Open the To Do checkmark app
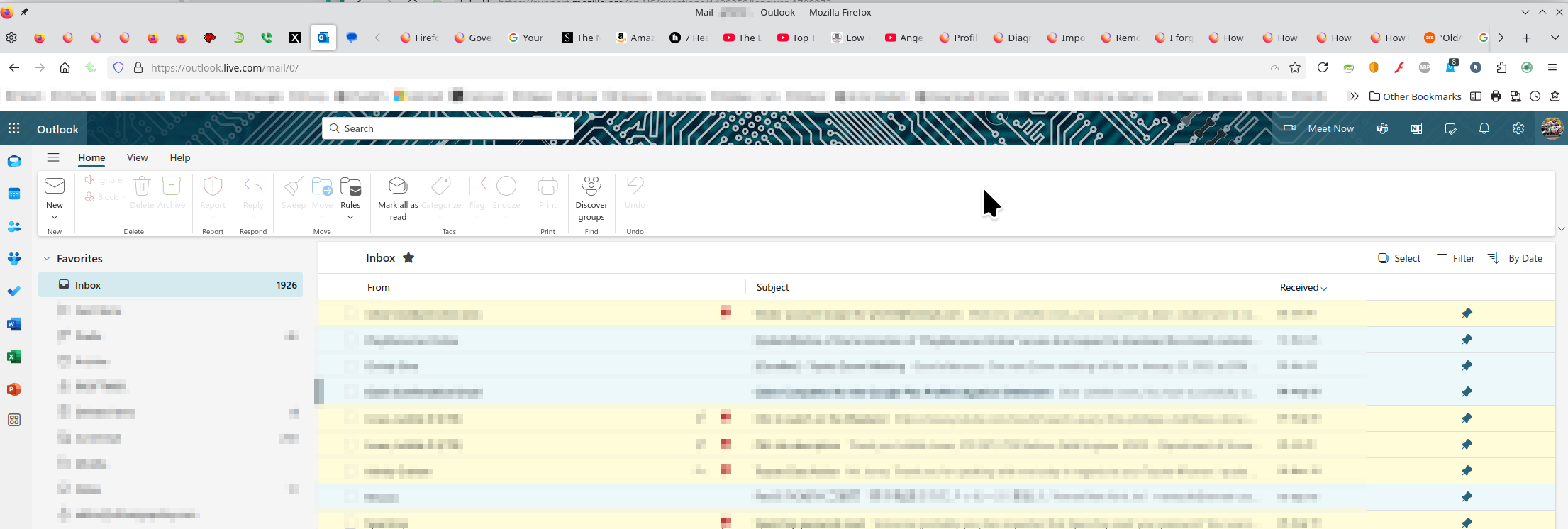The image size is (1568, 529). 14,291
